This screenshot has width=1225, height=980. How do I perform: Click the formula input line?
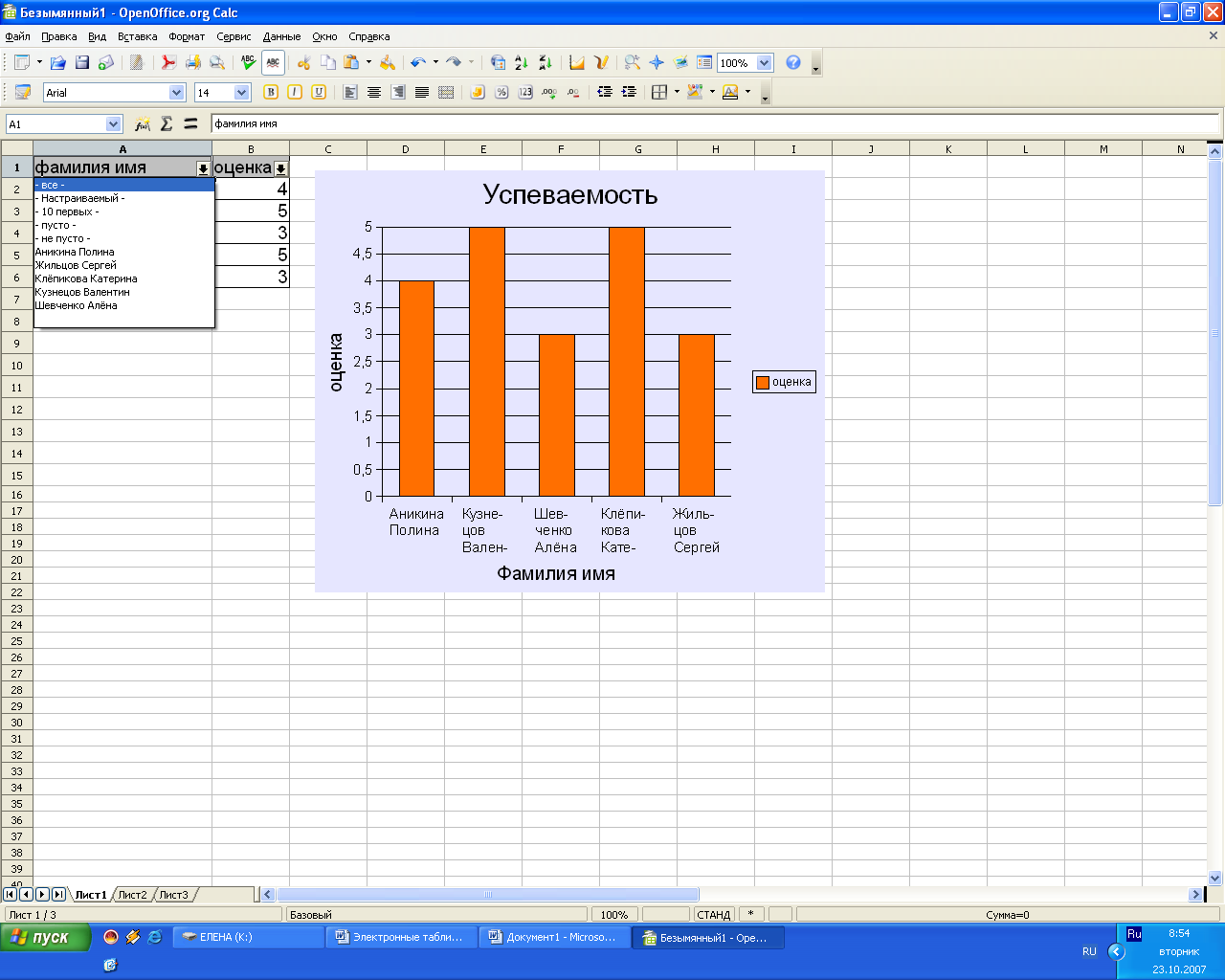point(714,124)
